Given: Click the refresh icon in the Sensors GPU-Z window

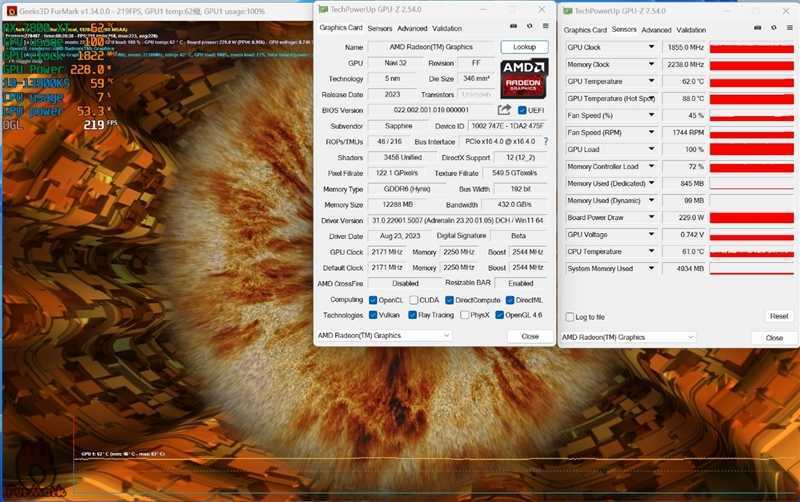Looking at the screenshot, I should pyautogui.click(x=774, y=28).
